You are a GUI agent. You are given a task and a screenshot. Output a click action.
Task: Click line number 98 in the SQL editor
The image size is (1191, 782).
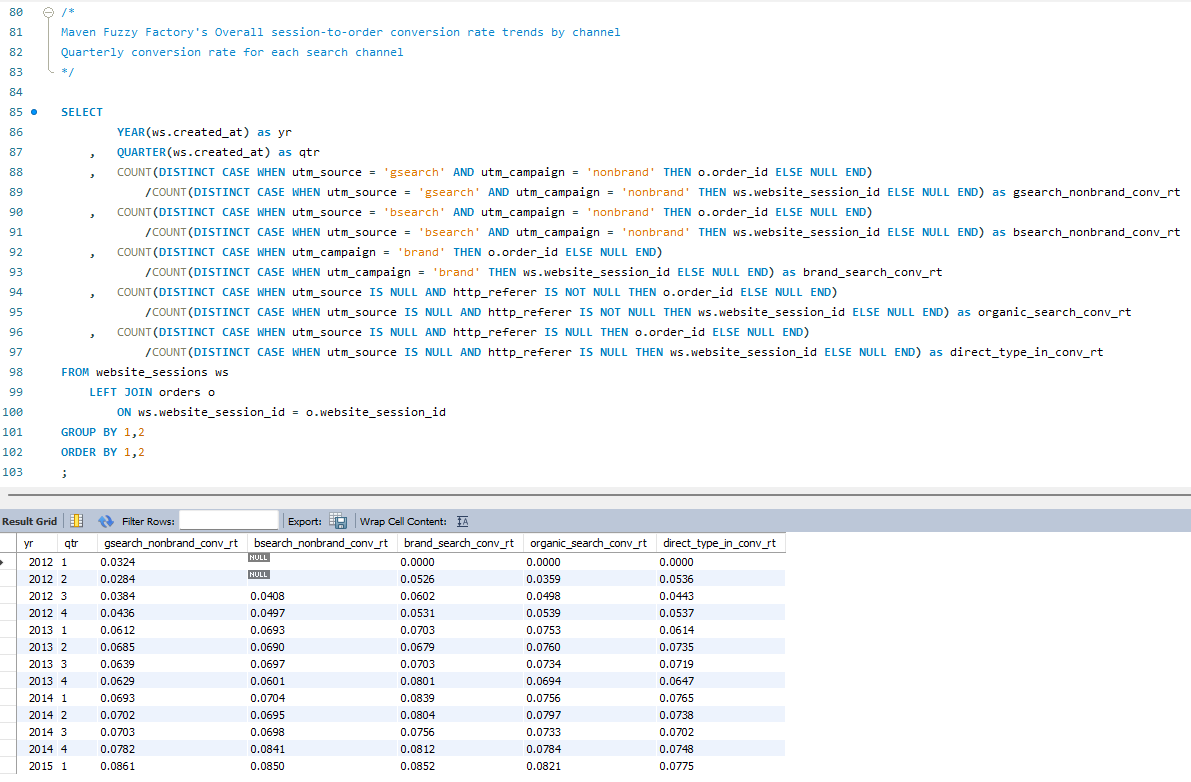[16, 371]
